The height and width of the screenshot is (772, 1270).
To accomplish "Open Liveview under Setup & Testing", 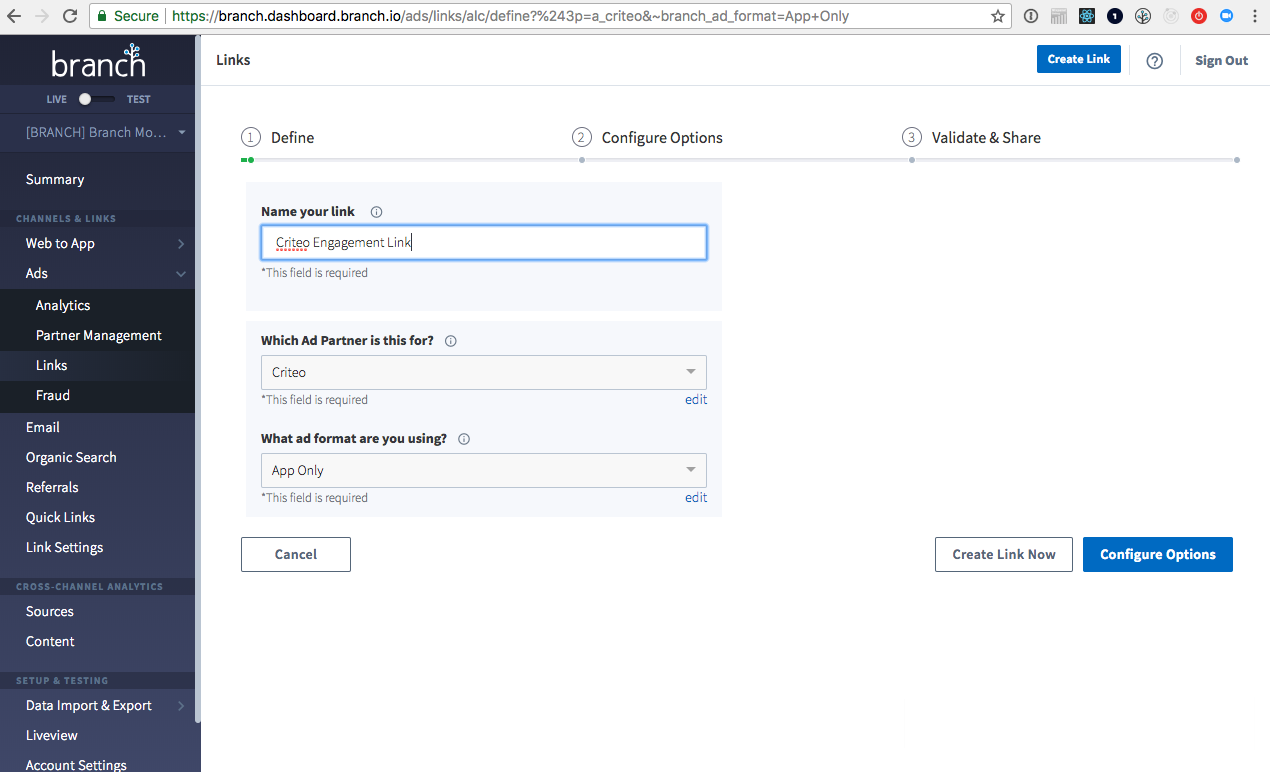I will coord(52,735).
